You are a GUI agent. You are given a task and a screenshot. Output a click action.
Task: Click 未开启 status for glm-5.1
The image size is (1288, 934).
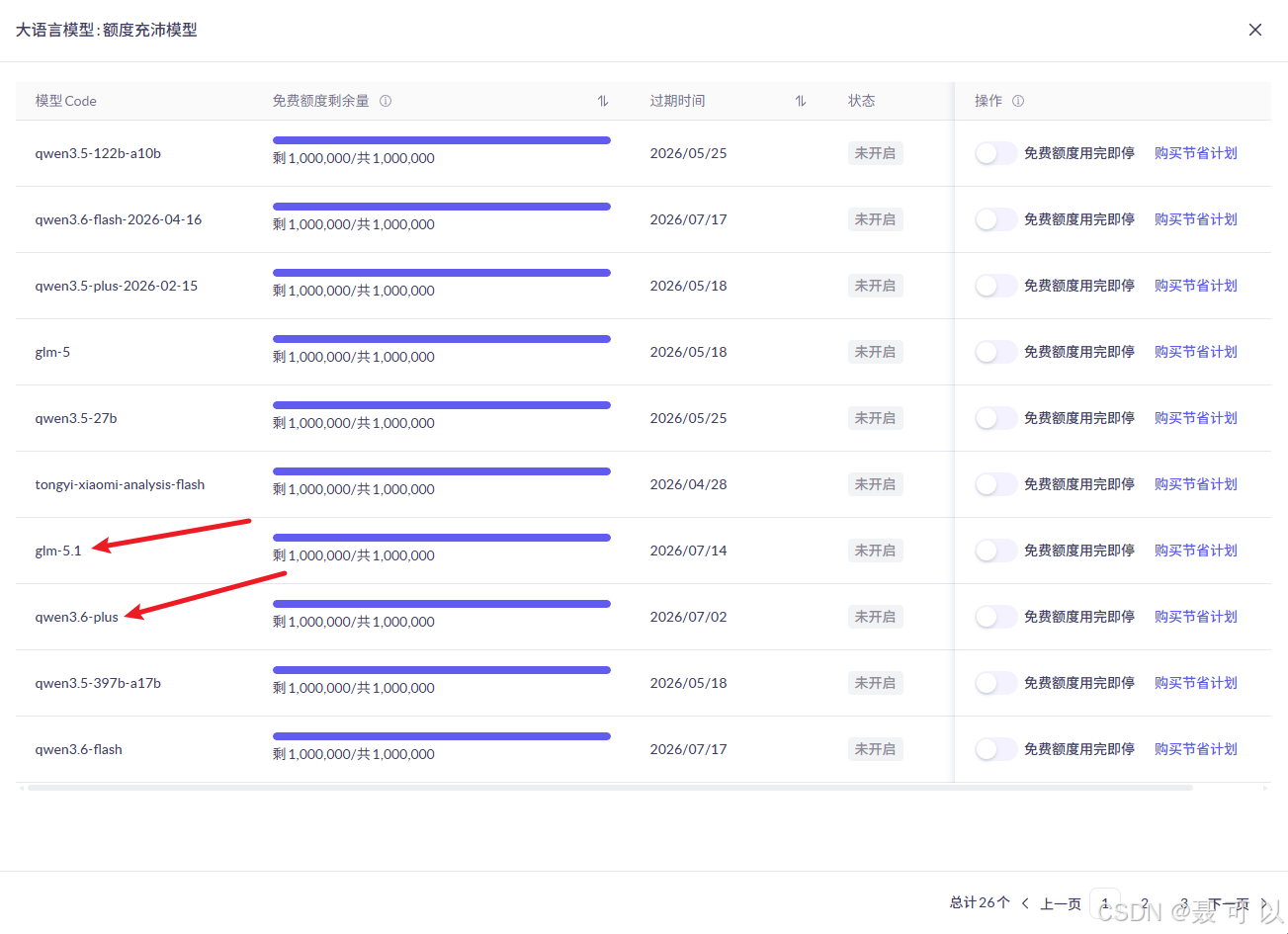pyautogui.click(x=875, y=551)
